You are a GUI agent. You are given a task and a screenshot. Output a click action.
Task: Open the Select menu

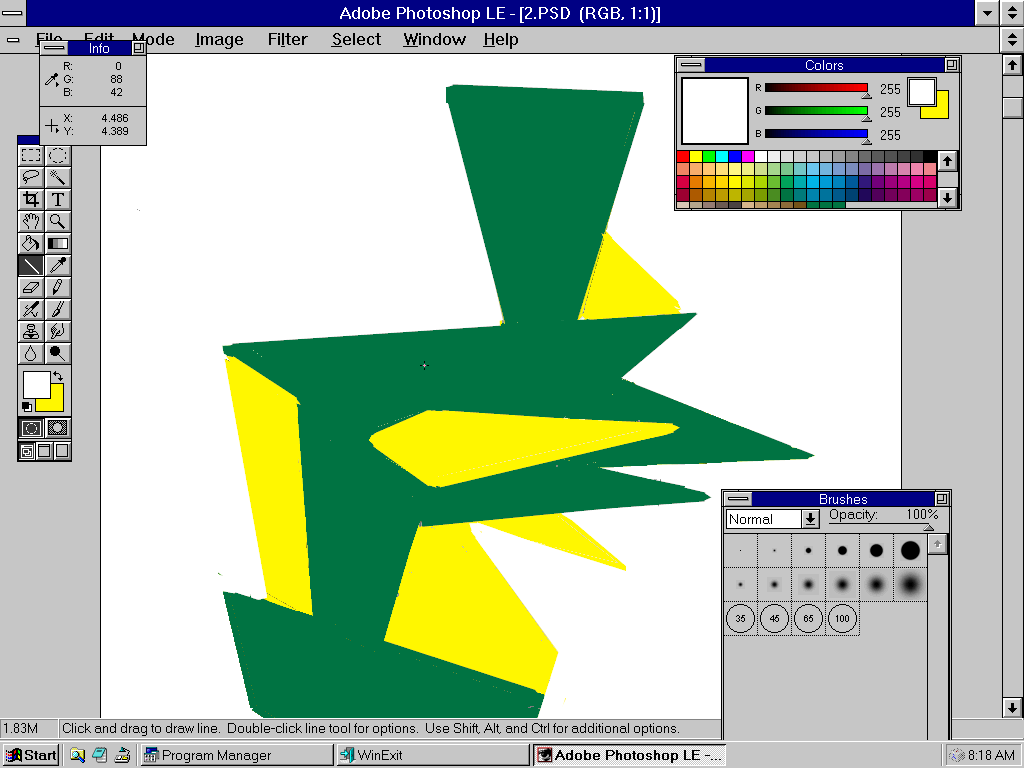coord(356,40)
